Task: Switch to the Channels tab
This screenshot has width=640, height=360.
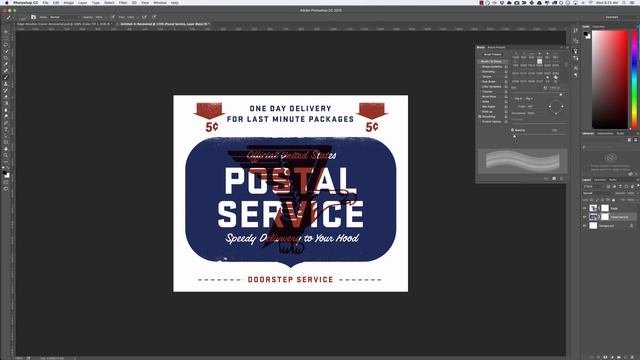Action: coord(600,180)
